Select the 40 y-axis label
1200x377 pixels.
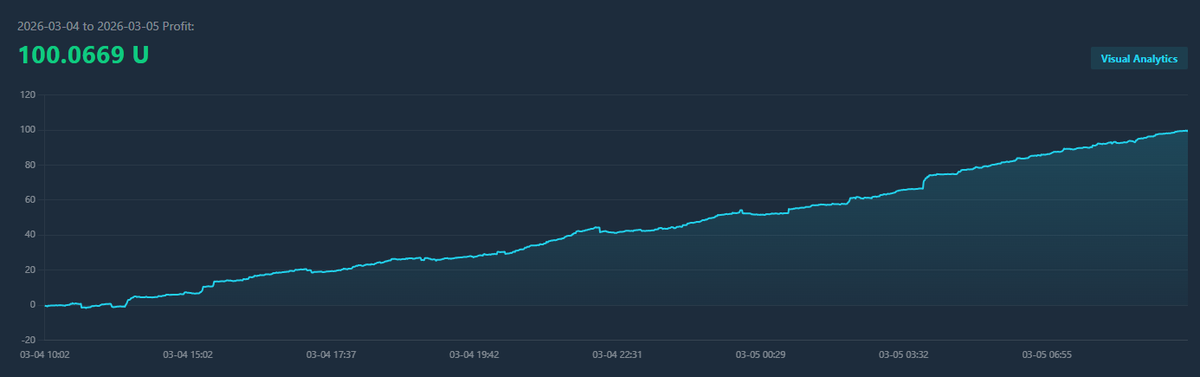click(x=30, y=235)
